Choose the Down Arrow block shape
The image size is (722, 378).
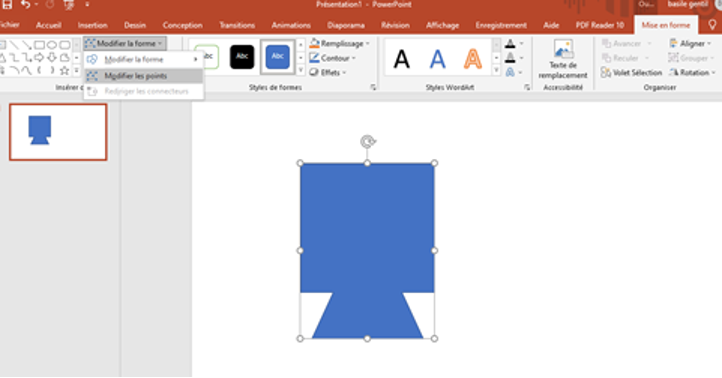tap(52, 58)
